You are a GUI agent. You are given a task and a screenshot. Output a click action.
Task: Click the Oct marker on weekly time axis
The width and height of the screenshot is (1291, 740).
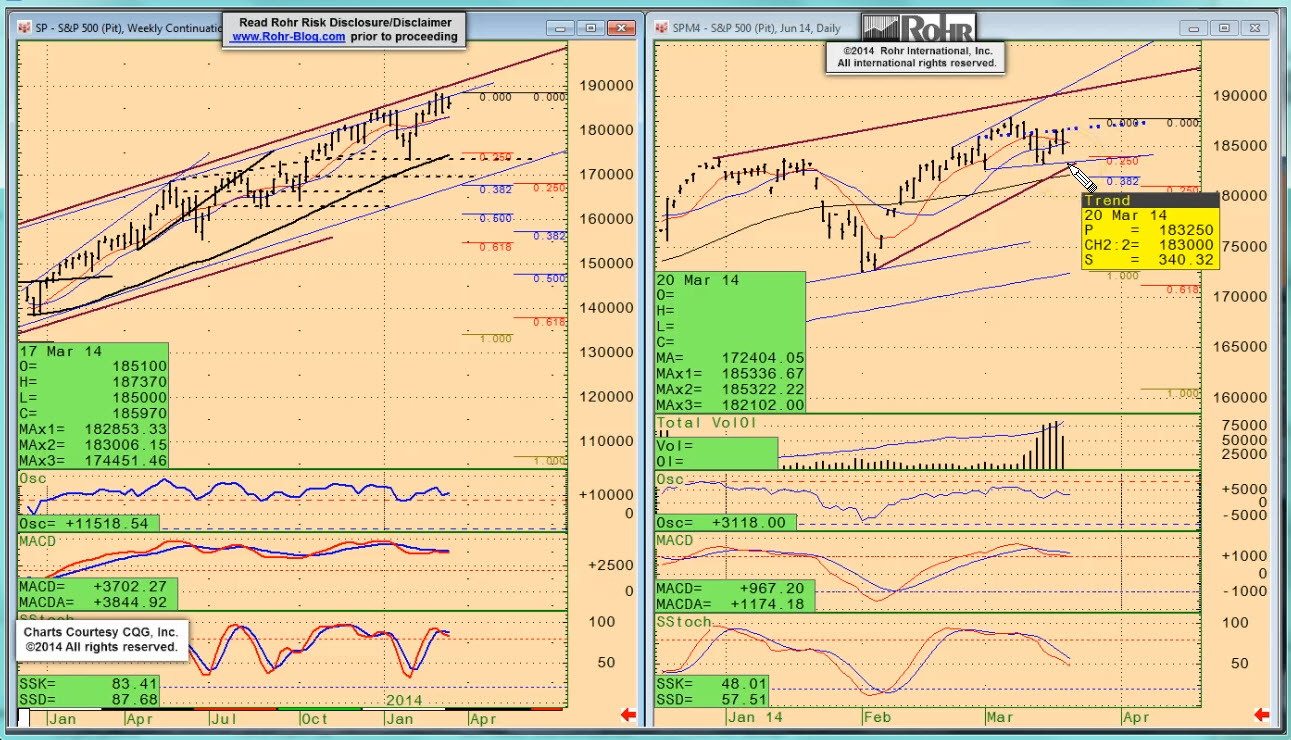[x=315, y=718]
